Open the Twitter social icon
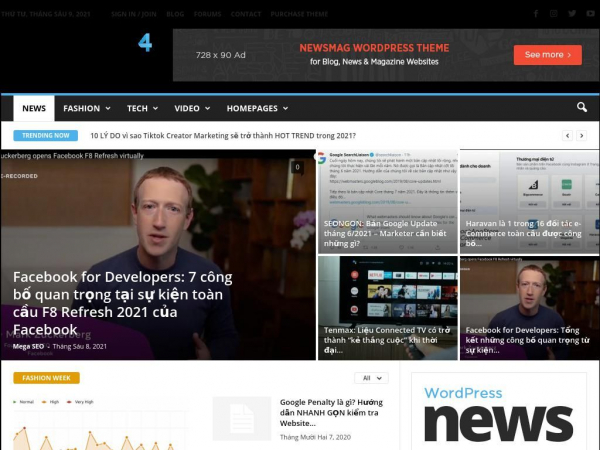The height and width of the screenshot is (450, 600). point(572,14)
